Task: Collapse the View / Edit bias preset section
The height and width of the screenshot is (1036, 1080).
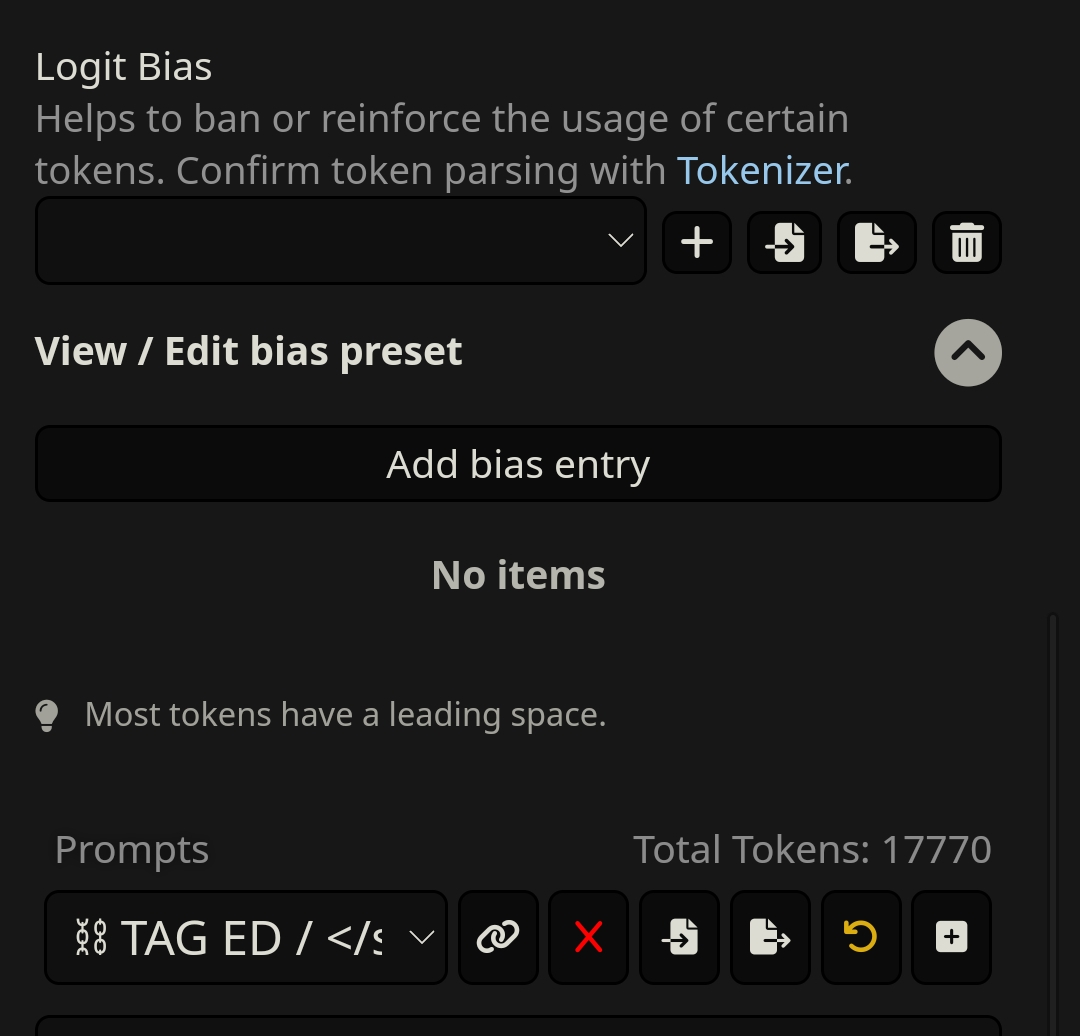Action: pos(968,353)
